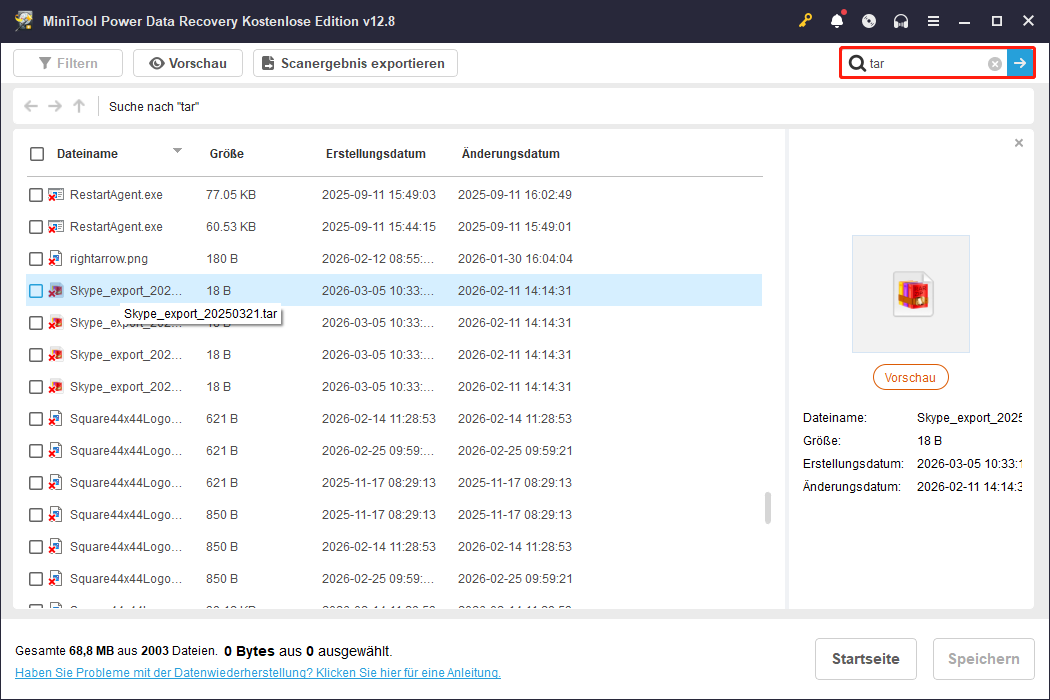The width and height of the screenshot is (1050, 700).
Task: Return home with the Startseite button
Action: coord(865,658)
